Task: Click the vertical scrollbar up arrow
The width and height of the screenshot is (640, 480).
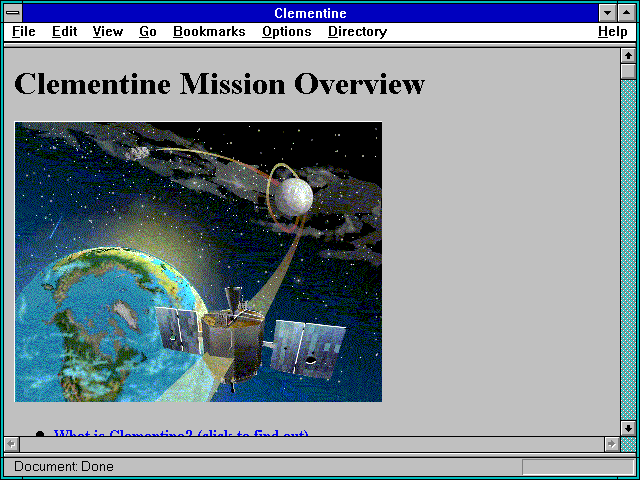Action: tap(628, 56)
